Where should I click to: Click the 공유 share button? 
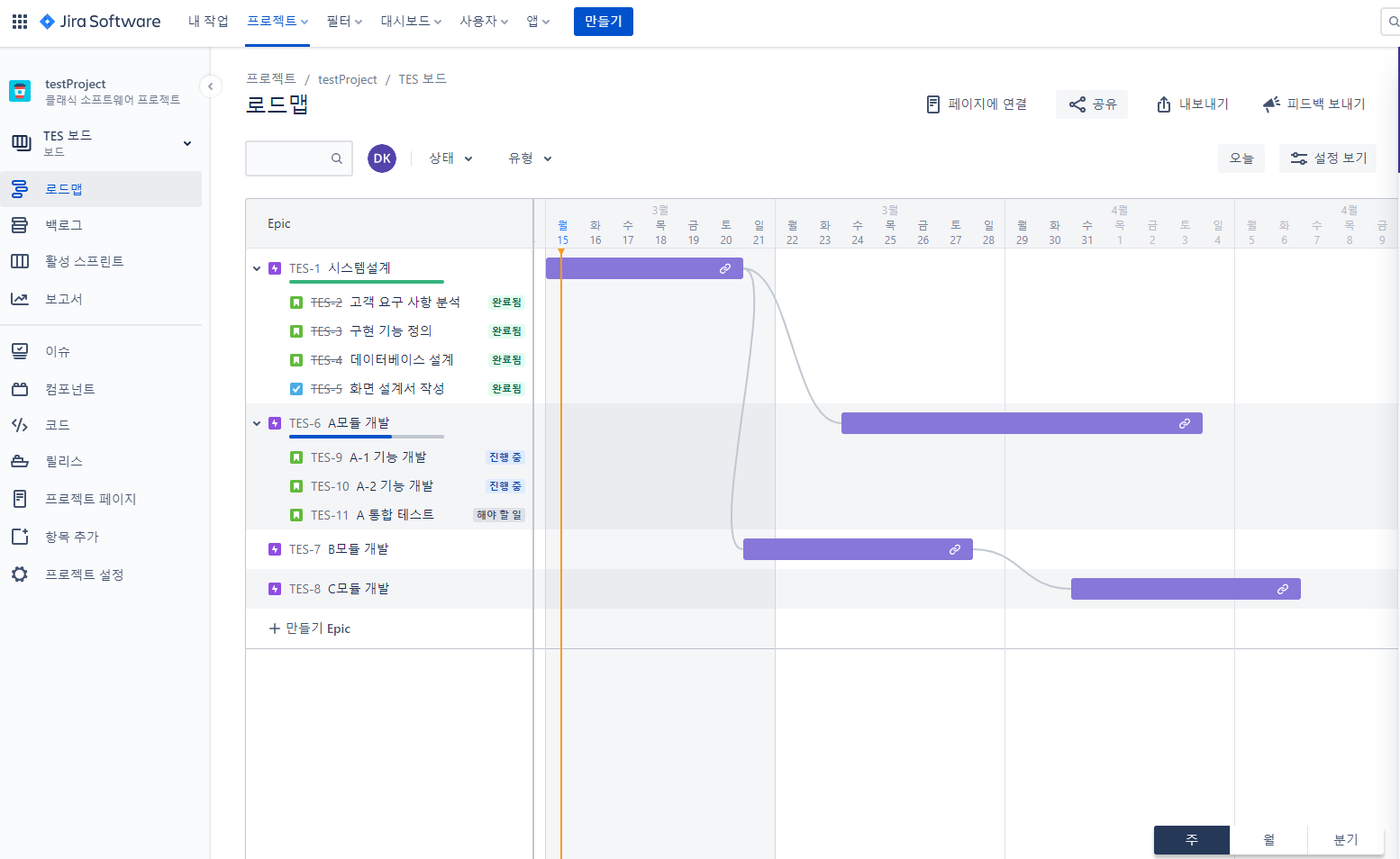pos(1092,104)
